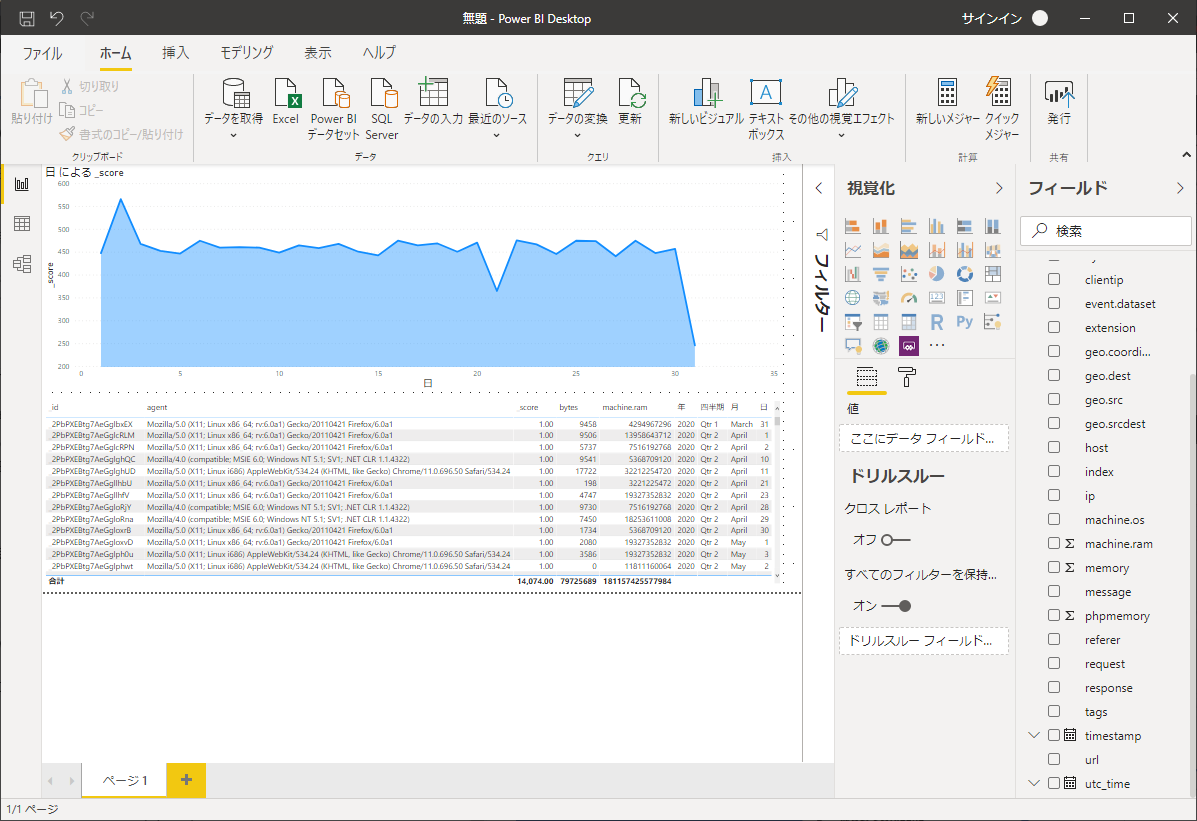Open more visuals (three dots)

[x=937, y=345]
